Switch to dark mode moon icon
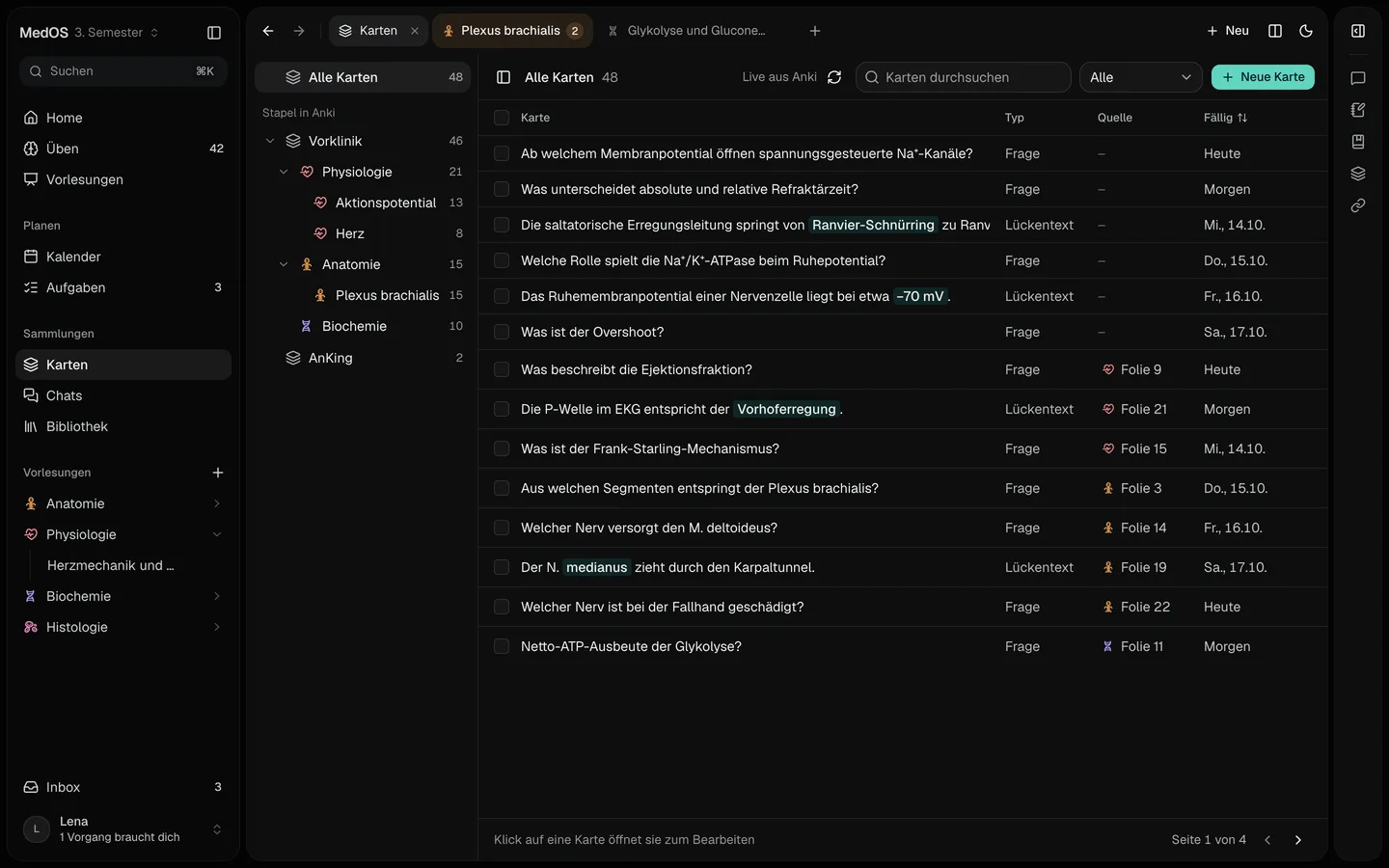Viewport: 1389px width, 868px height. click(1306, 31)
